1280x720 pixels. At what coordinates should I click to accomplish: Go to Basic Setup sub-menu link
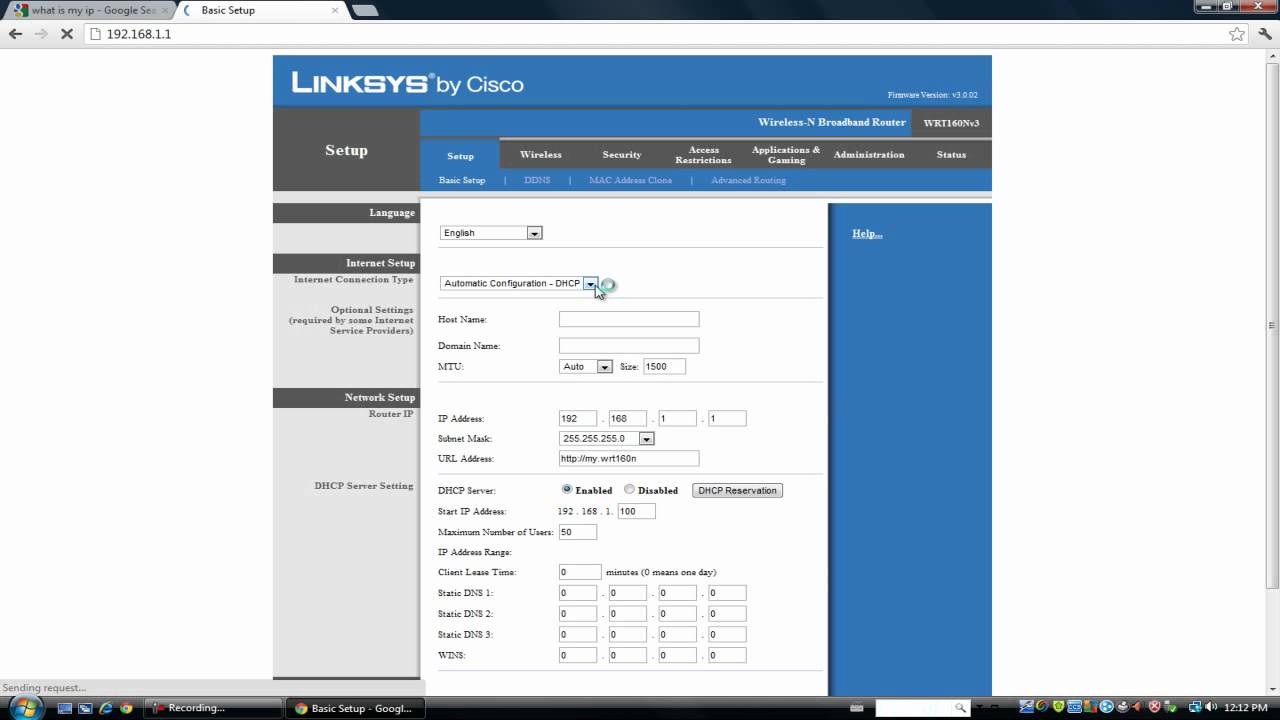click(x=462, y=180)
